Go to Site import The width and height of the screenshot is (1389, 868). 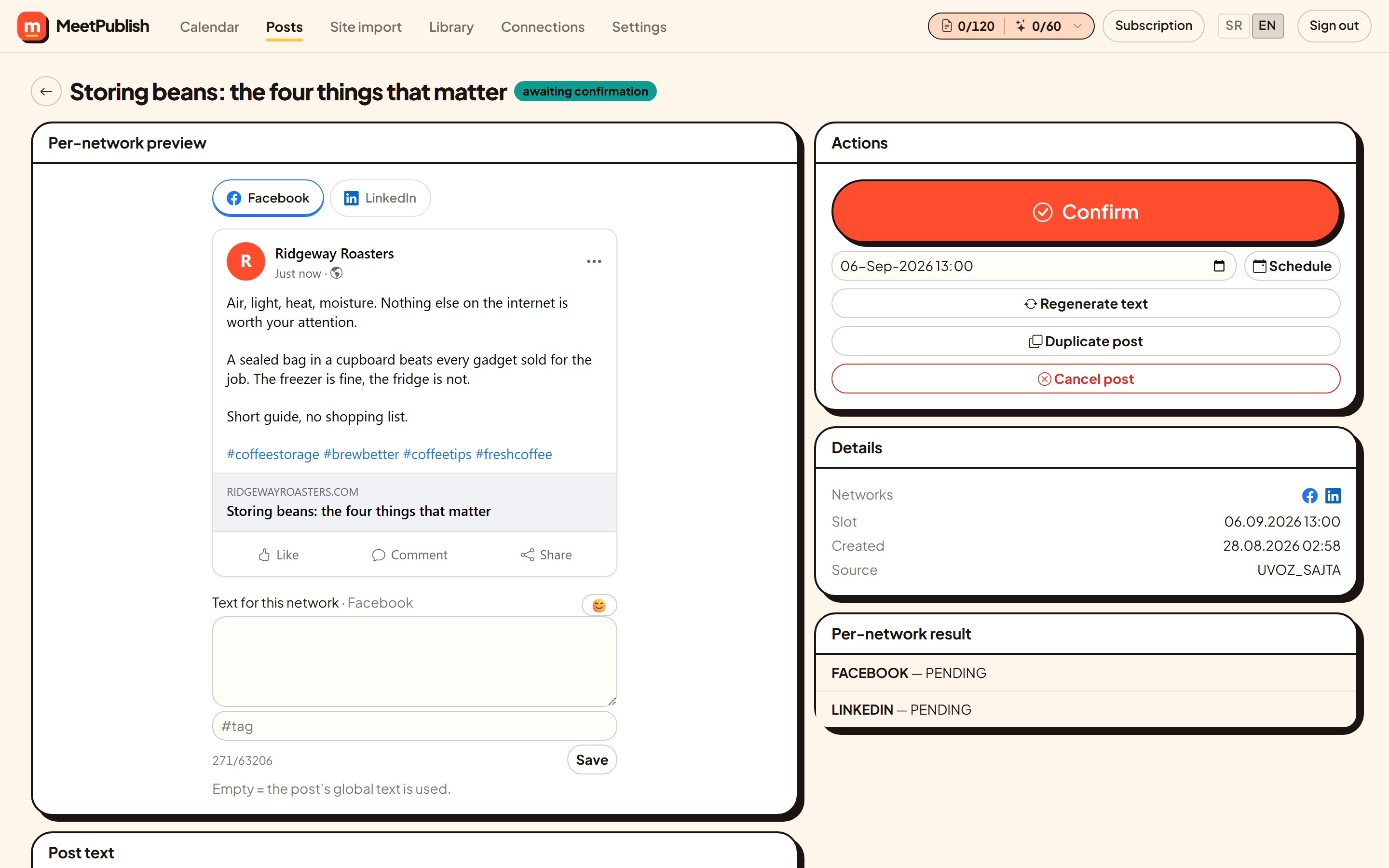366,27
